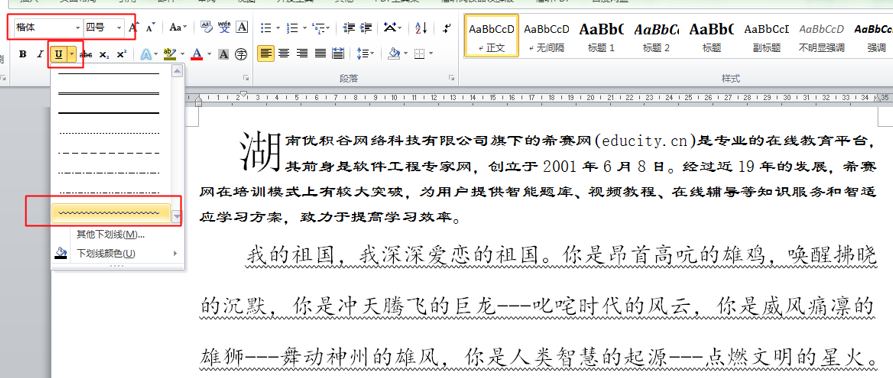Click the Bullets list icon
Viewport: 893px width, 378px height.
pos(266,27)
